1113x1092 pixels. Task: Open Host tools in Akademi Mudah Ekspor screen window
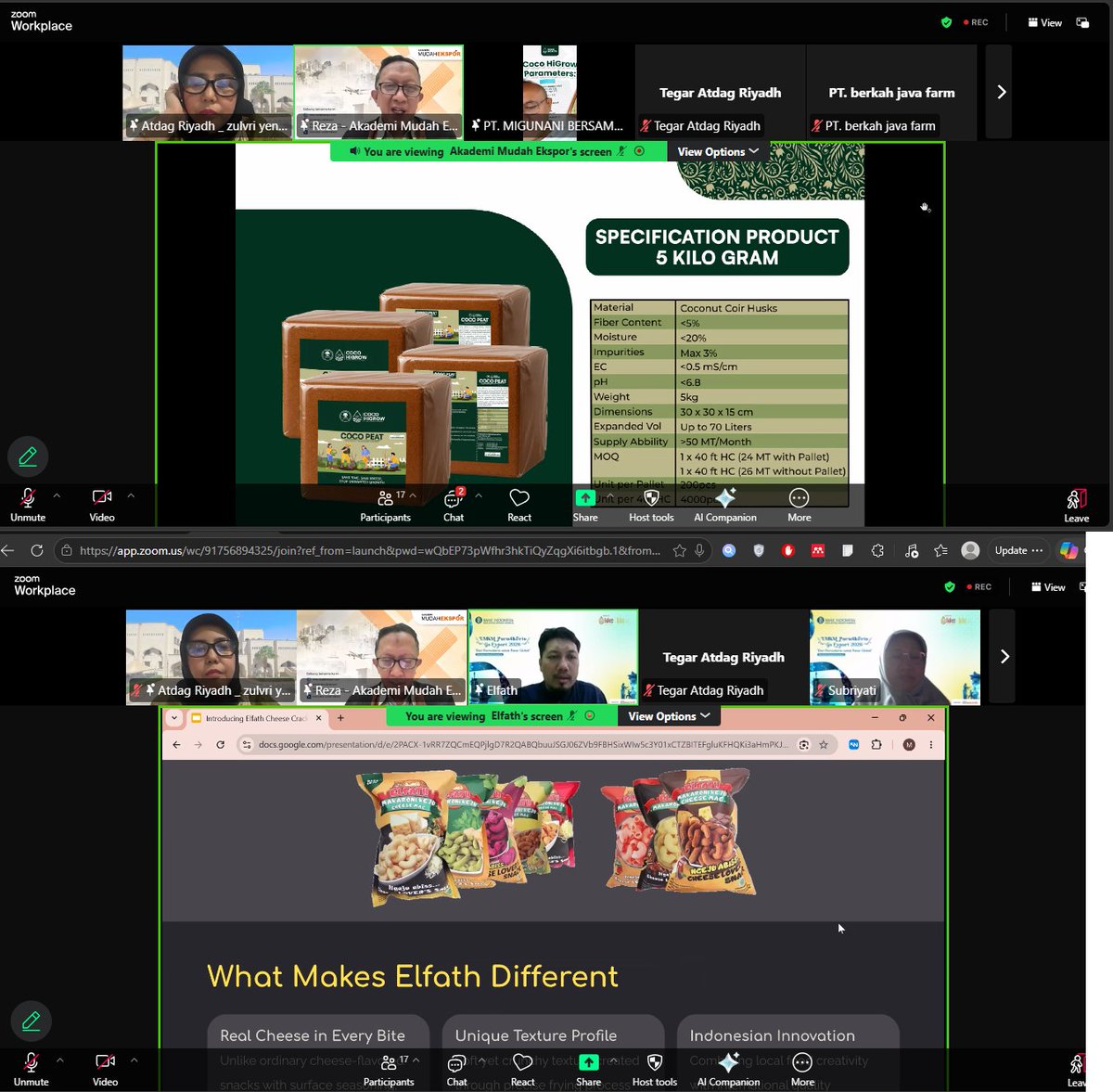651,506
